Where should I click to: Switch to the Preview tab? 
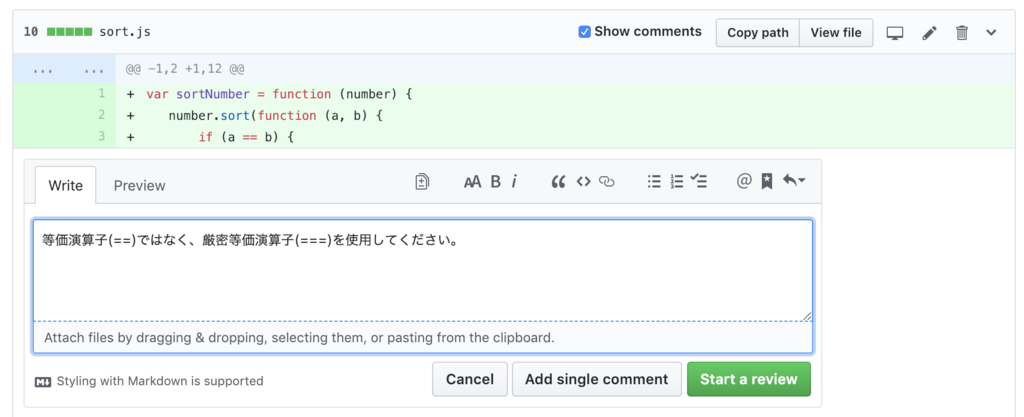139,186
